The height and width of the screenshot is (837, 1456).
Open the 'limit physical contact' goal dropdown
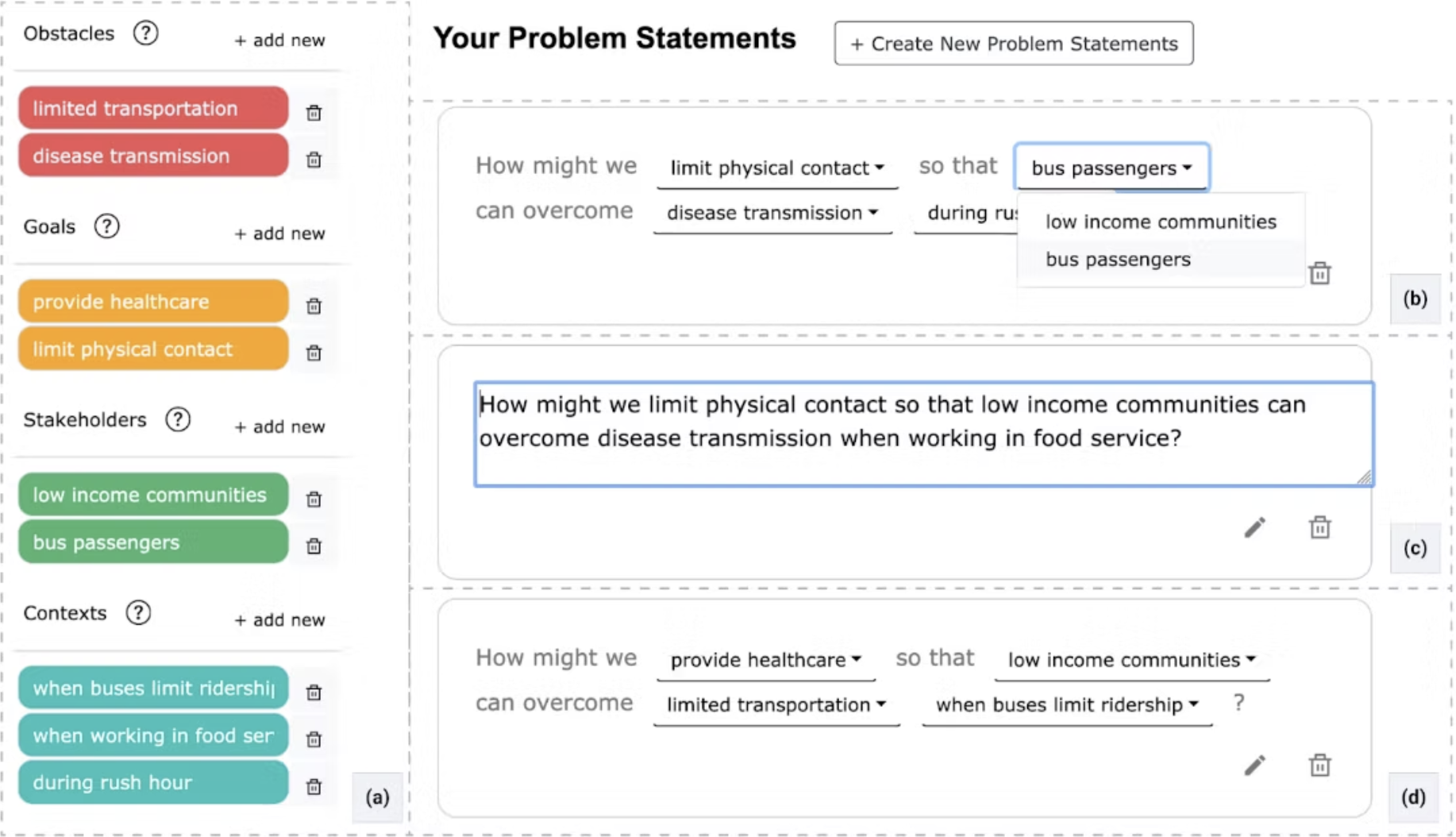776,168
